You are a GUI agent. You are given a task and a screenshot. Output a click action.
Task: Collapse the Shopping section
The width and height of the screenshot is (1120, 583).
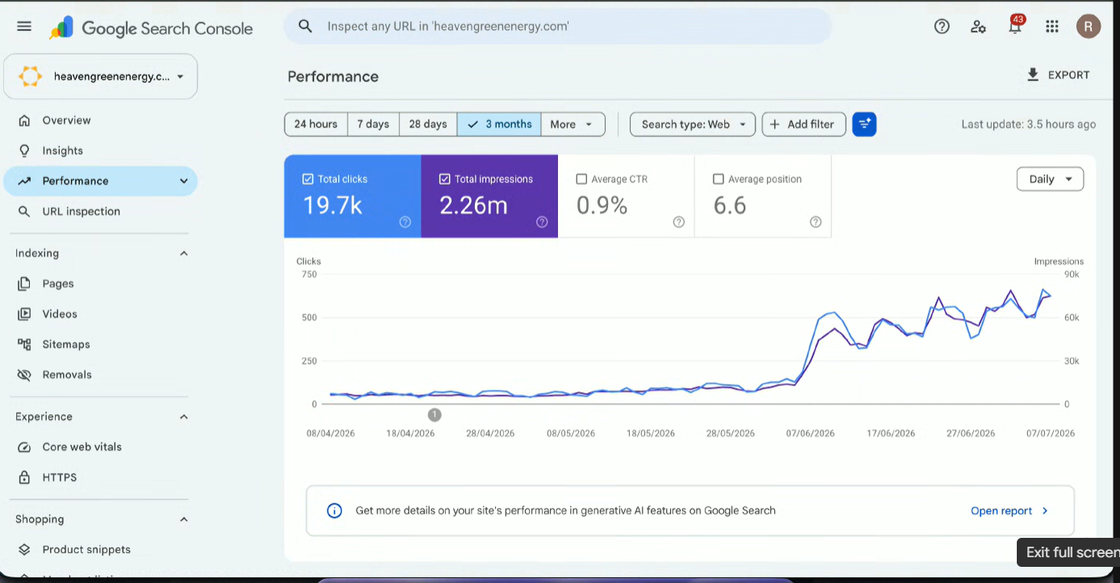pos(184,519)
